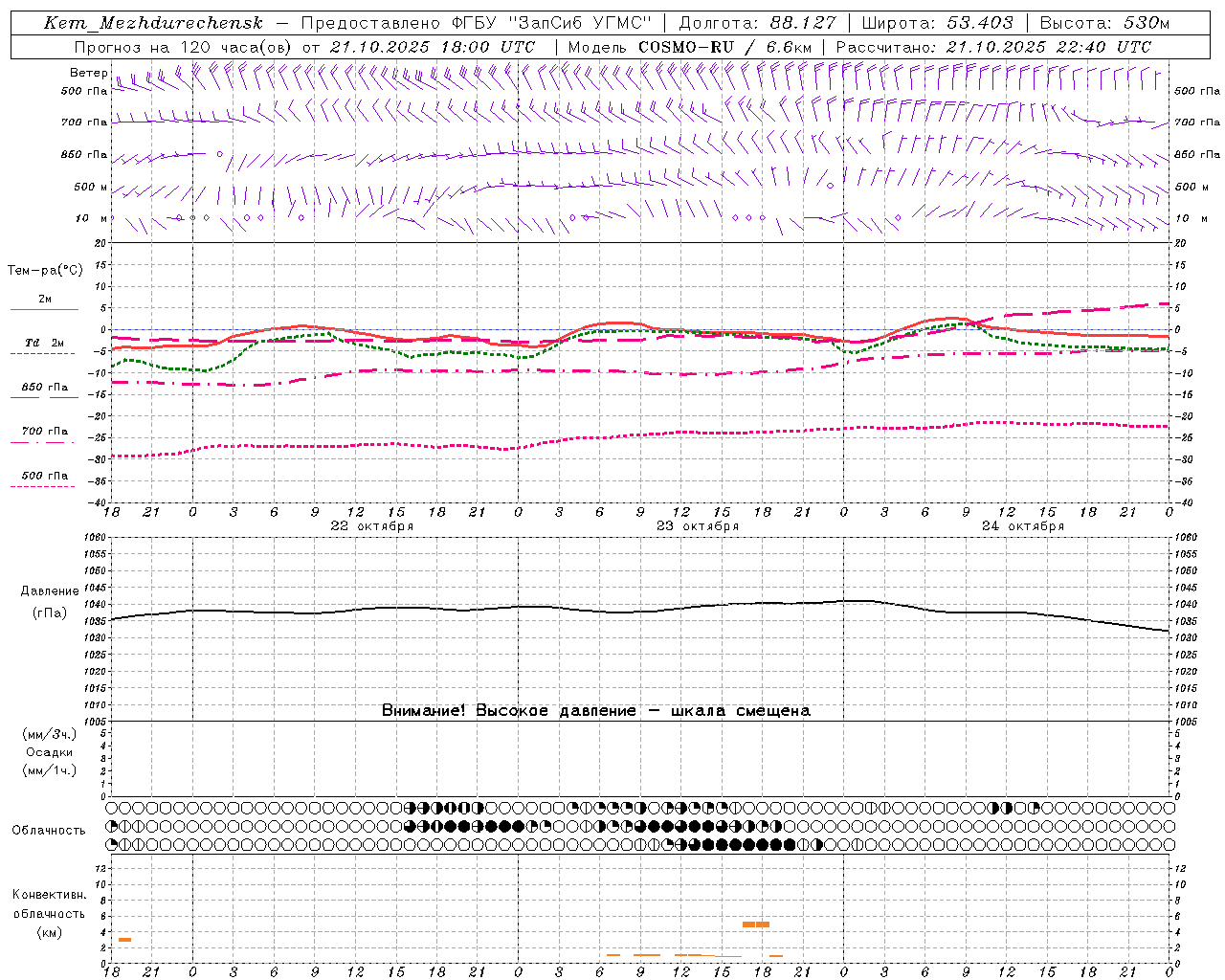Click the '500 гПа' dotted temperature legend

(x=45, y=479)
